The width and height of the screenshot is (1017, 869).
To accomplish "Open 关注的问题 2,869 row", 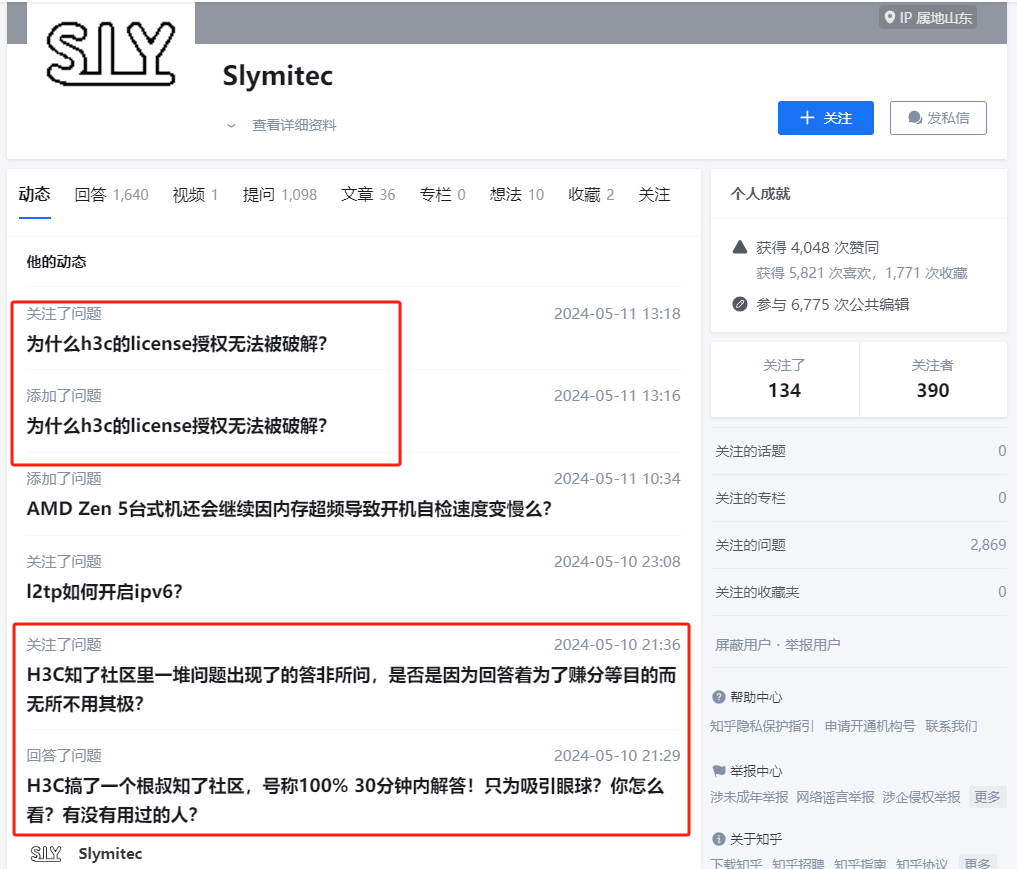I will pos(859,545).
